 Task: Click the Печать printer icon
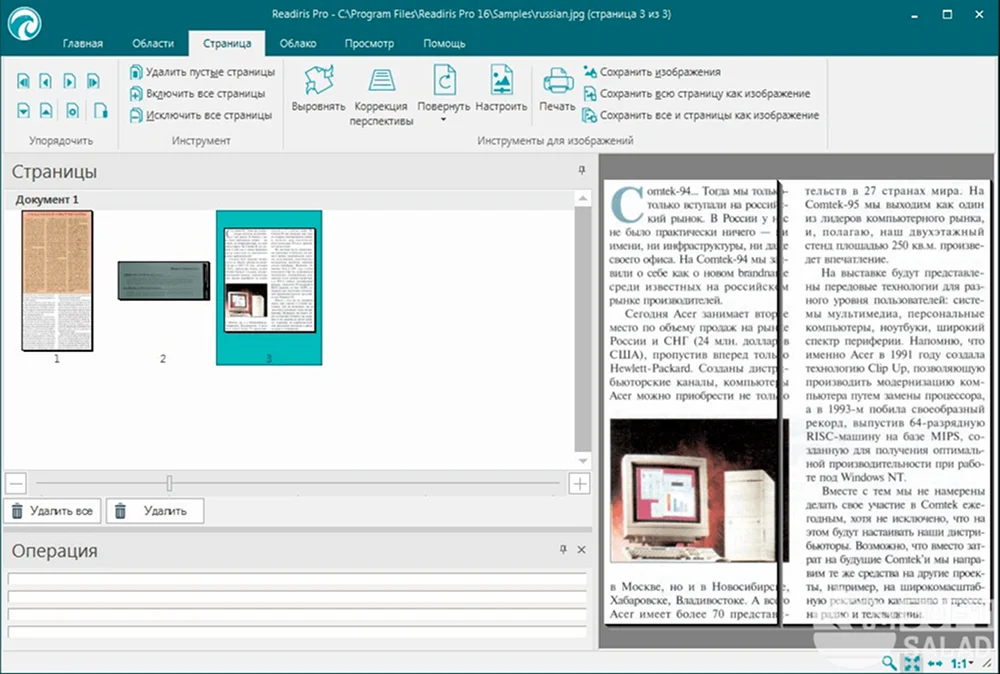(557, 81)
